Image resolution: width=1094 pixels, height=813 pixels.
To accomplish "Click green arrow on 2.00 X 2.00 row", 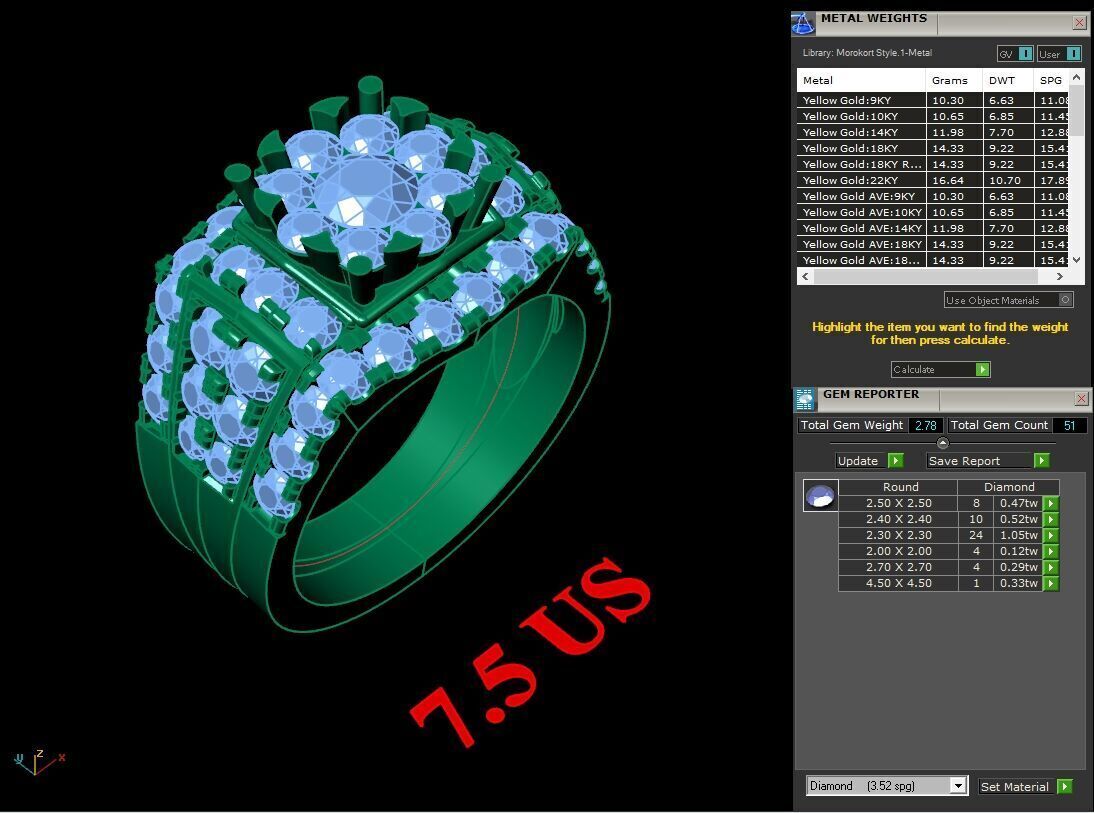I will [x=1051, y=551].
